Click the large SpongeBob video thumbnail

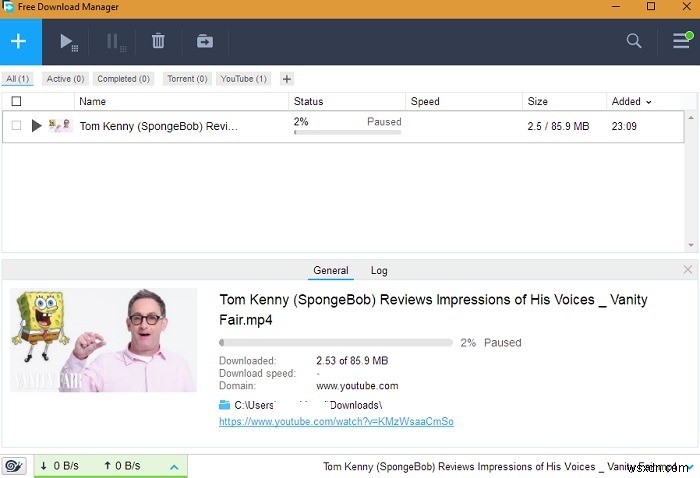point(103,340)
